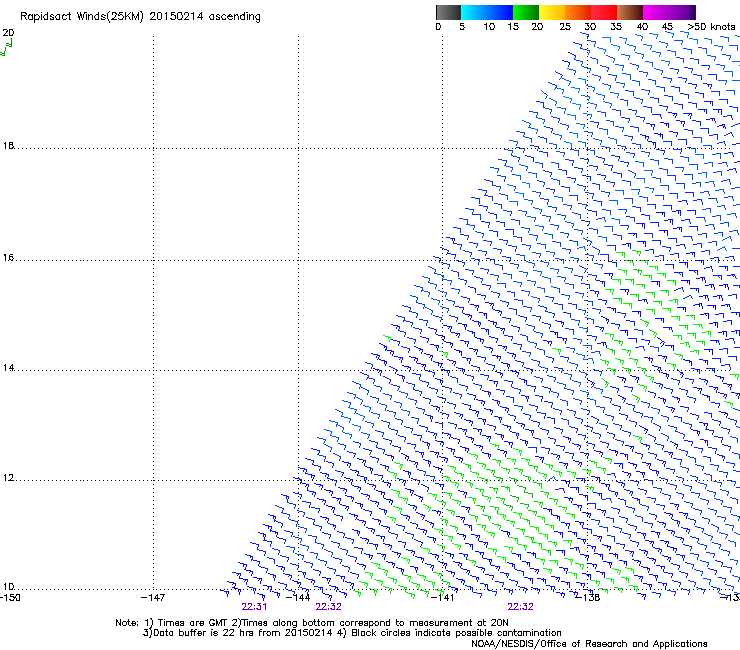Screen dimensions: 740x650
Task: Click the 'NOAA/NESDIS/Office of Research and Applications' credit
Action: [589, 644]
